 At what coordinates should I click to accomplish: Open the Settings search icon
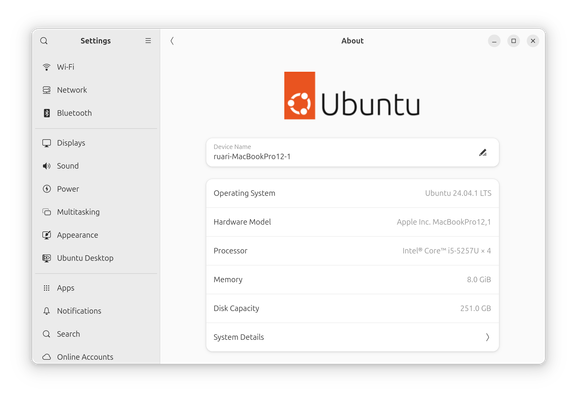[44, 41]
